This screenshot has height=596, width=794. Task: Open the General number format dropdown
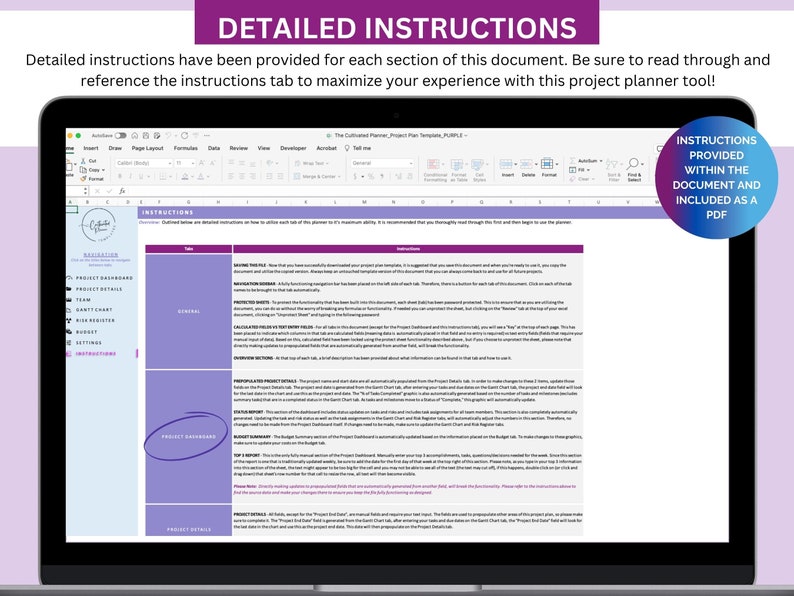click(x=382, y=163)
